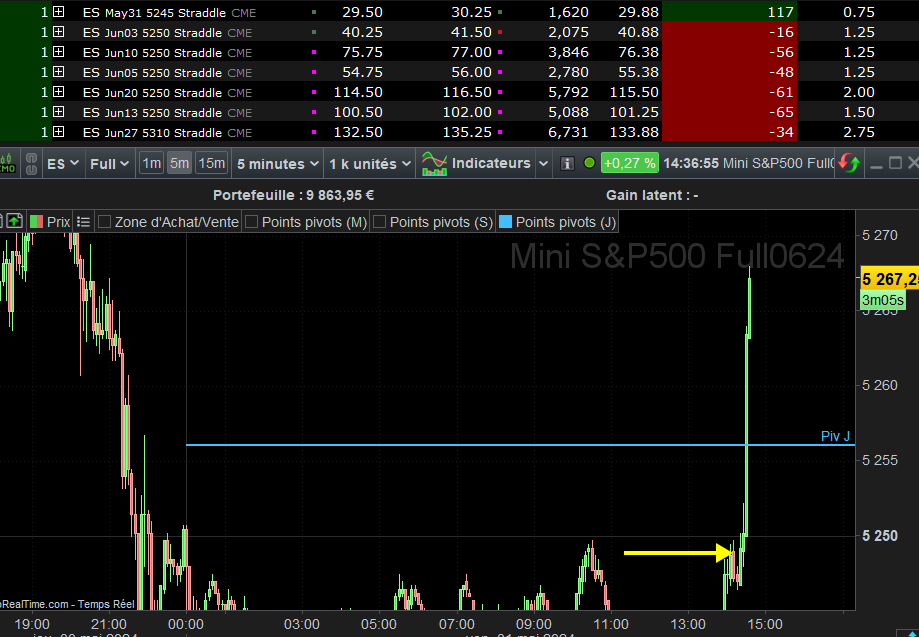Click the Piv J pivot line label
This screenshot has width=919, height=637.
[835, 436]
